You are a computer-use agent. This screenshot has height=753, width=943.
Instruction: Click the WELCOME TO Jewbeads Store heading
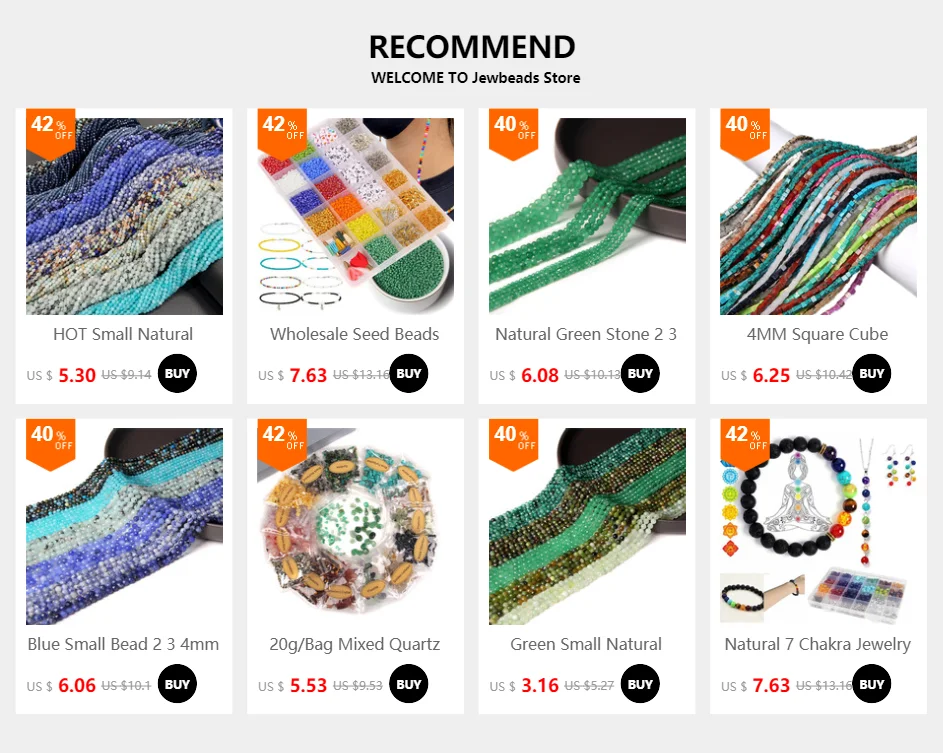click(476, 78)
